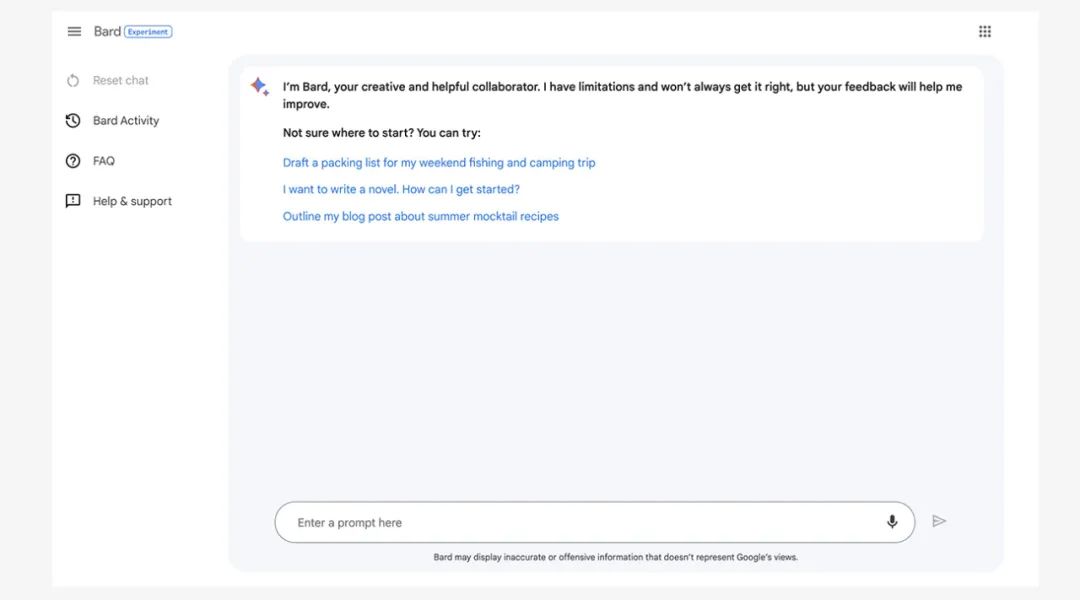Click the Bard sparkle logo icon
Screen dimensions: 1080x600
pyautogui.click(x=259, y=87)
